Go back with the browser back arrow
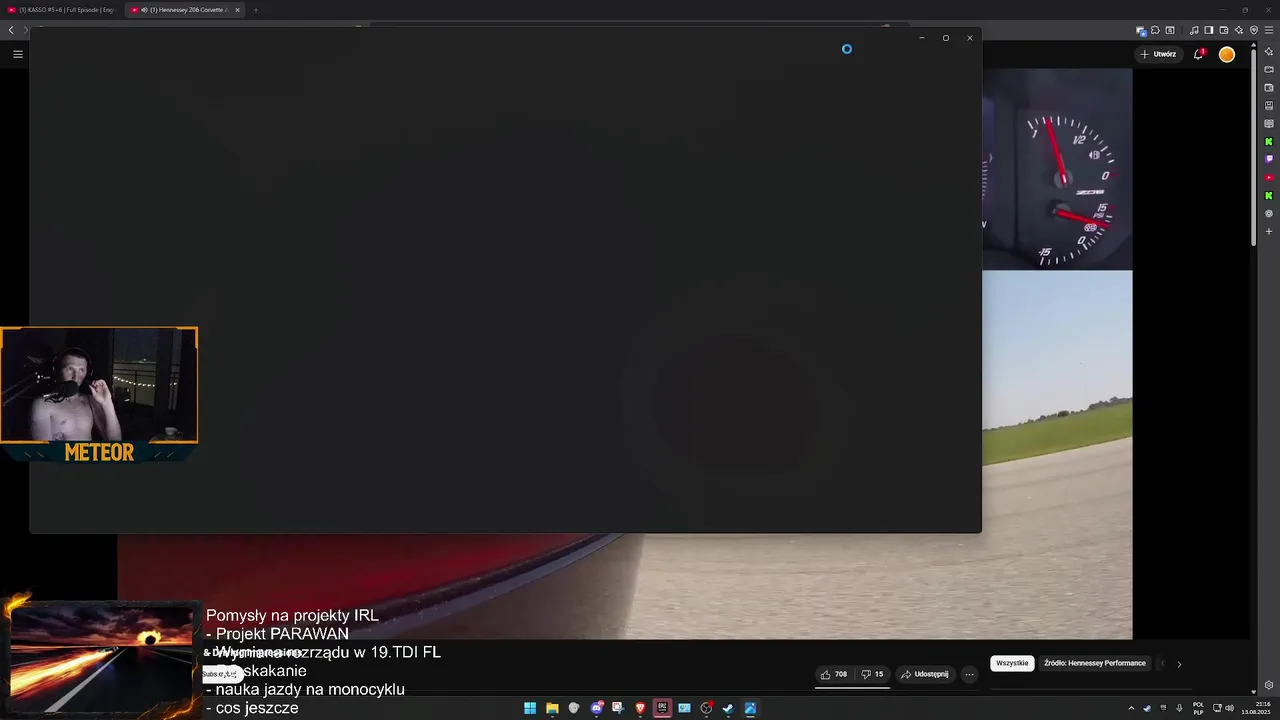The image size is (1280, 720). [x=11, y=31]
